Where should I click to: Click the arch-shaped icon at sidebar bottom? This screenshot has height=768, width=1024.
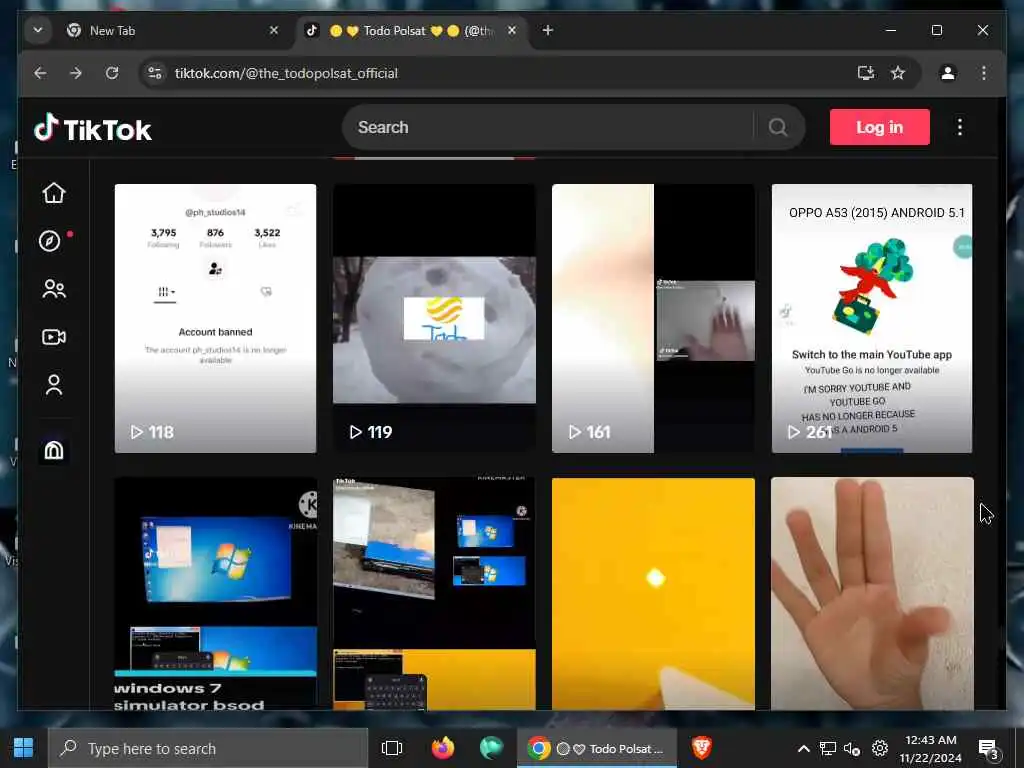pyautogui.click(x=54, y=450)
